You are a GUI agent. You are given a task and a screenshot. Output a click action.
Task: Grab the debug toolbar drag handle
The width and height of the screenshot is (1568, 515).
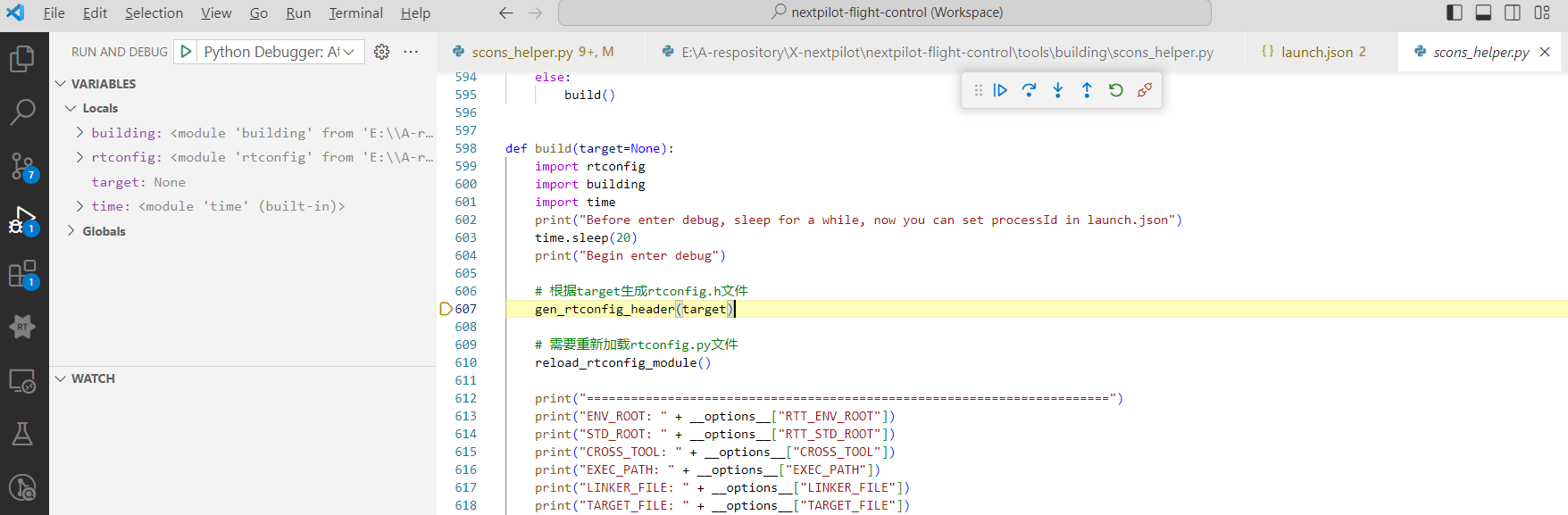(x=979, y=90)
